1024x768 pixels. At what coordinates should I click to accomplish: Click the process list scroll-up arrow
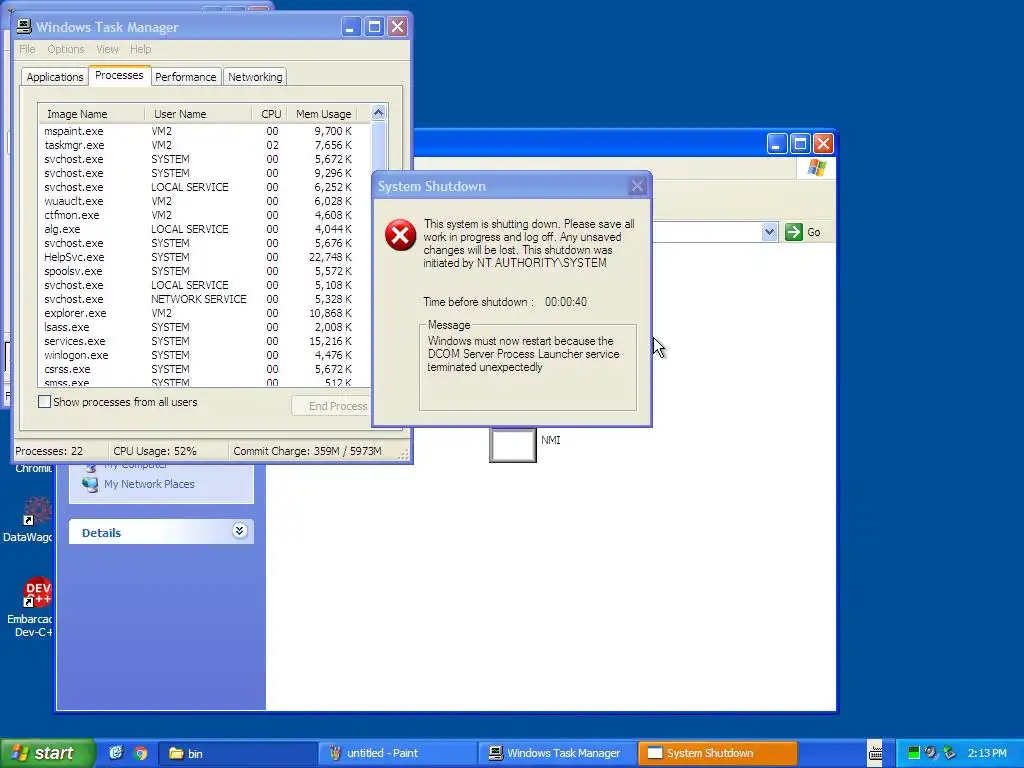[x=378, y=113]
